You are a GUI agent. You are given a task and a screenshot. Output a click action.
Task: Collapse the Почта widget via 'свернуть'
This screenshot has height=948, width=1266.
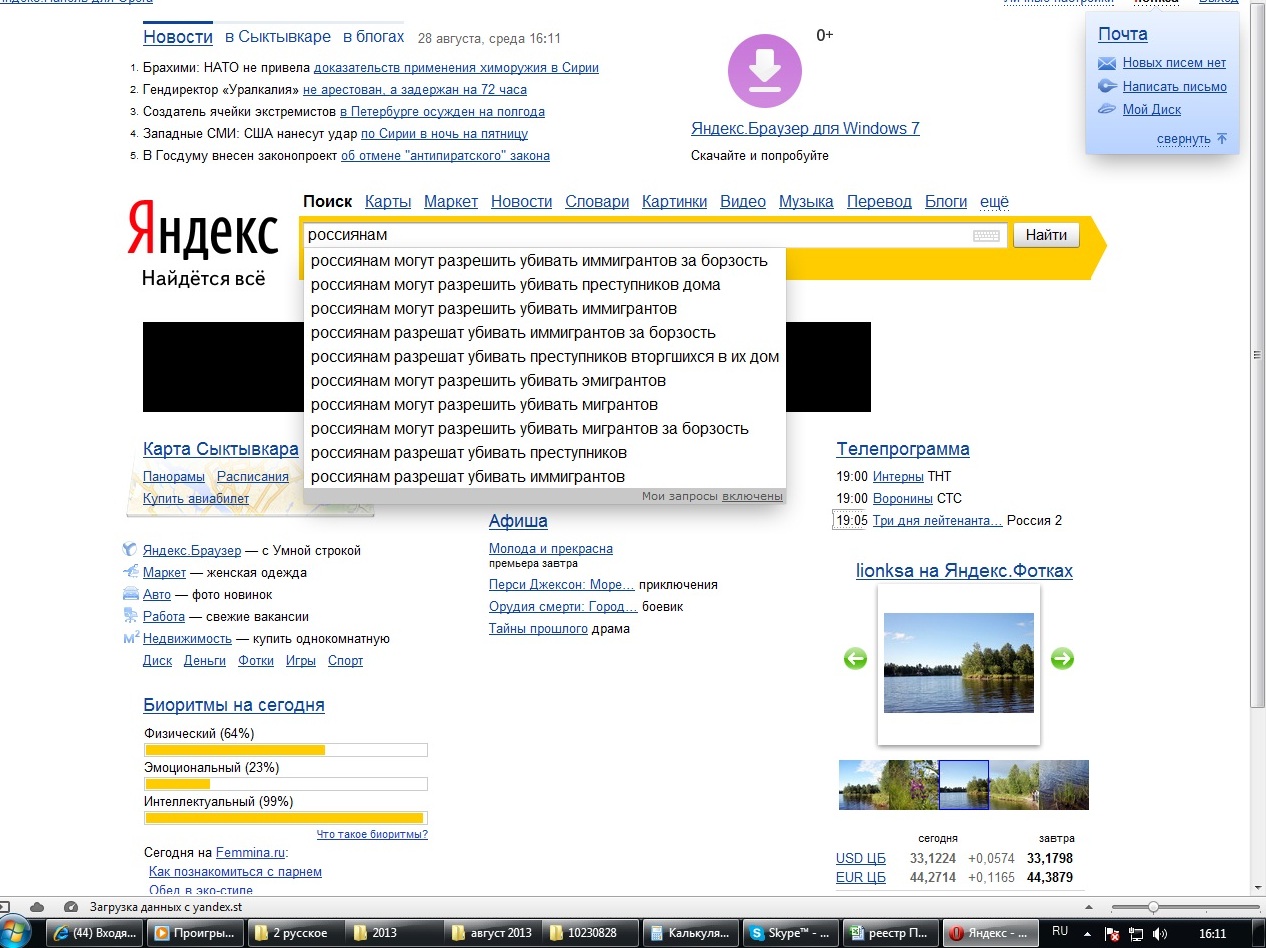pyautogui.click(x=1184, y=139)
